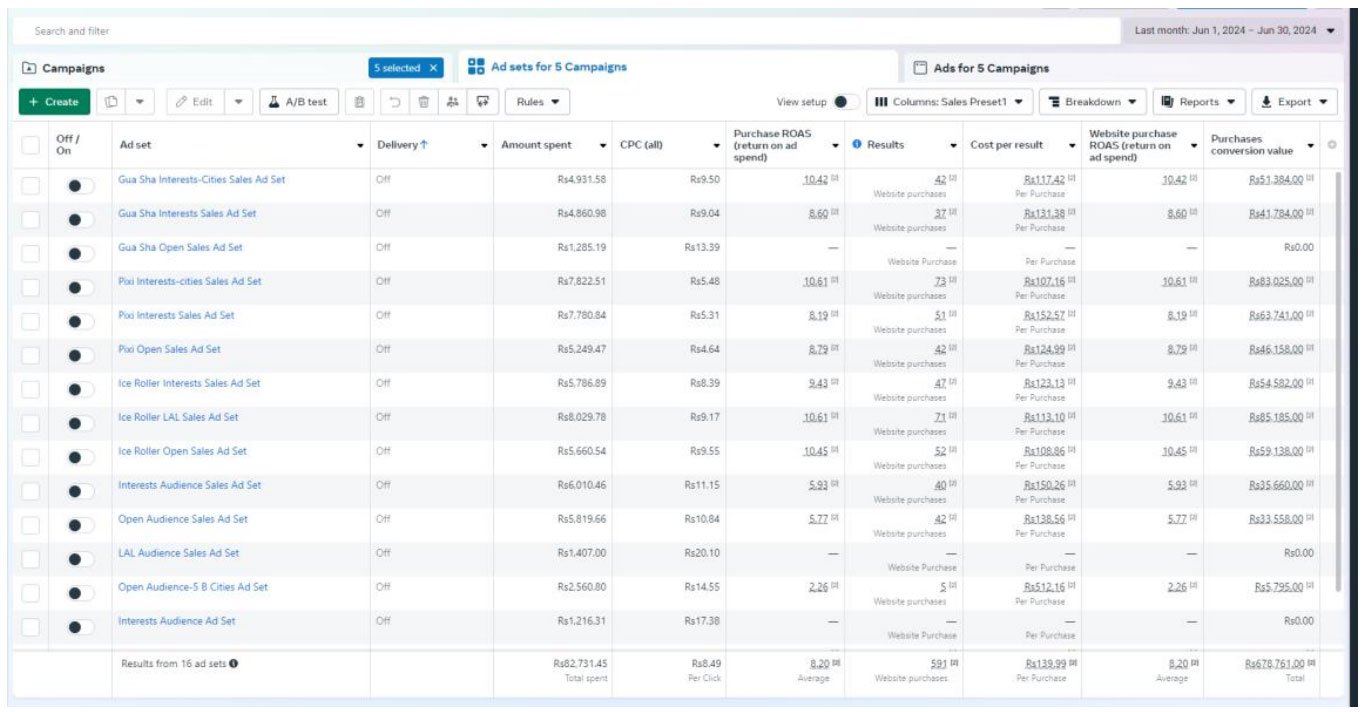Open the date range selector
1368x712 pixels.
pos(1234,31)
